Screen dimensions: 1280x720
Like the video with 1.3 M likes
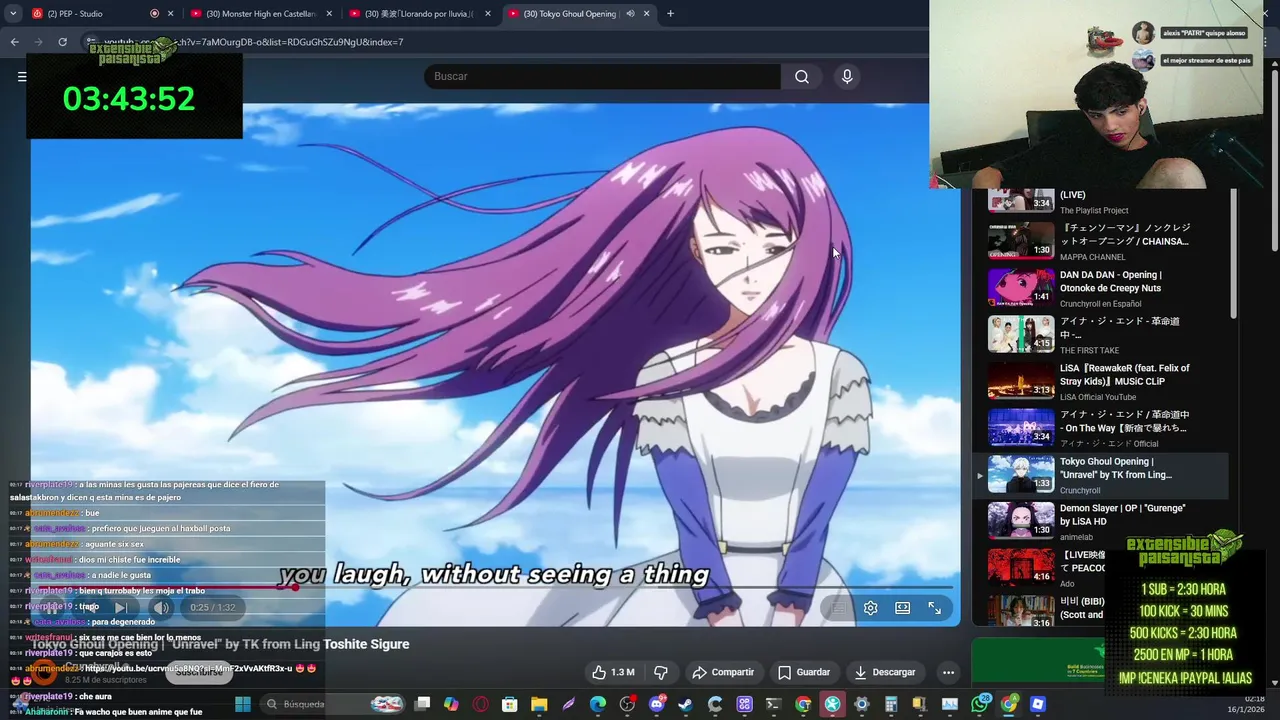coord(613,672)
